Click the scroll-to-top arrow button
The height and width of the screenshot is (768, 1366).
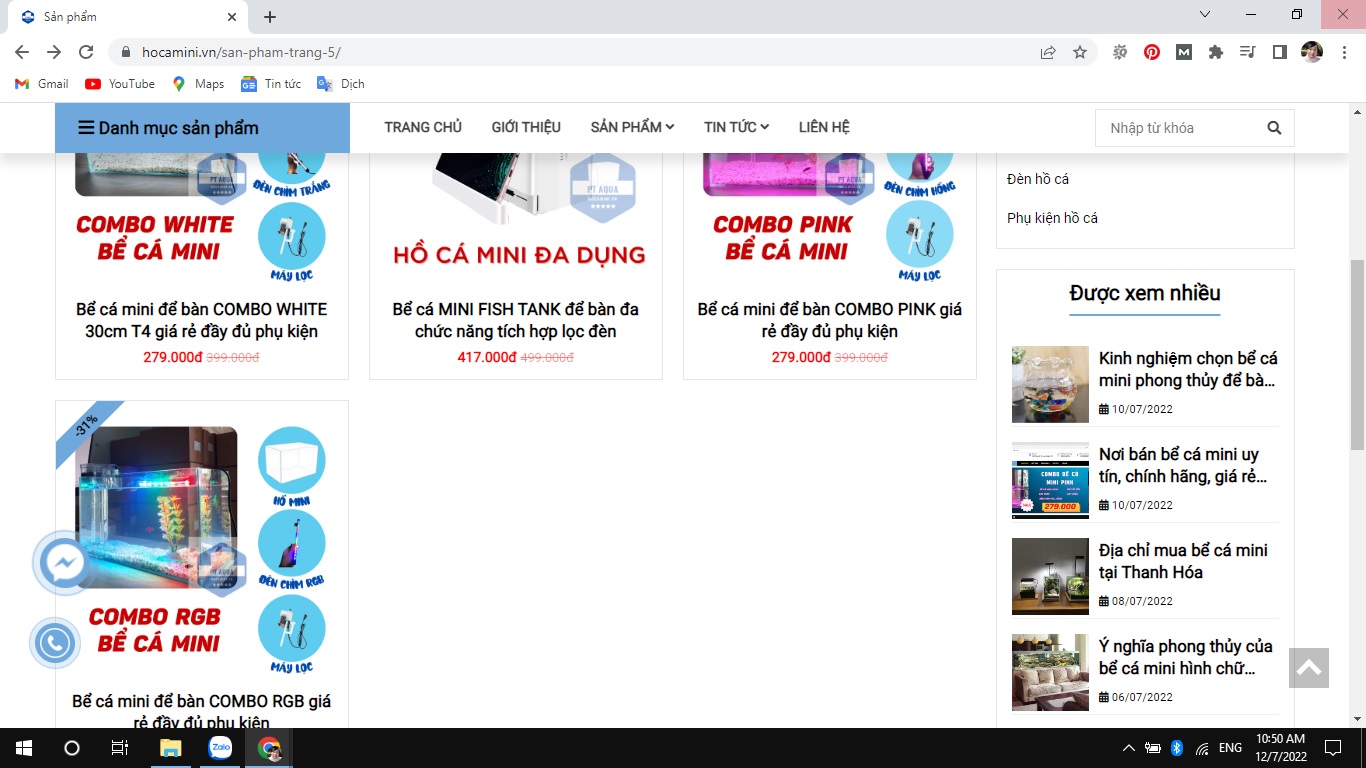[x=1309, y=668]
